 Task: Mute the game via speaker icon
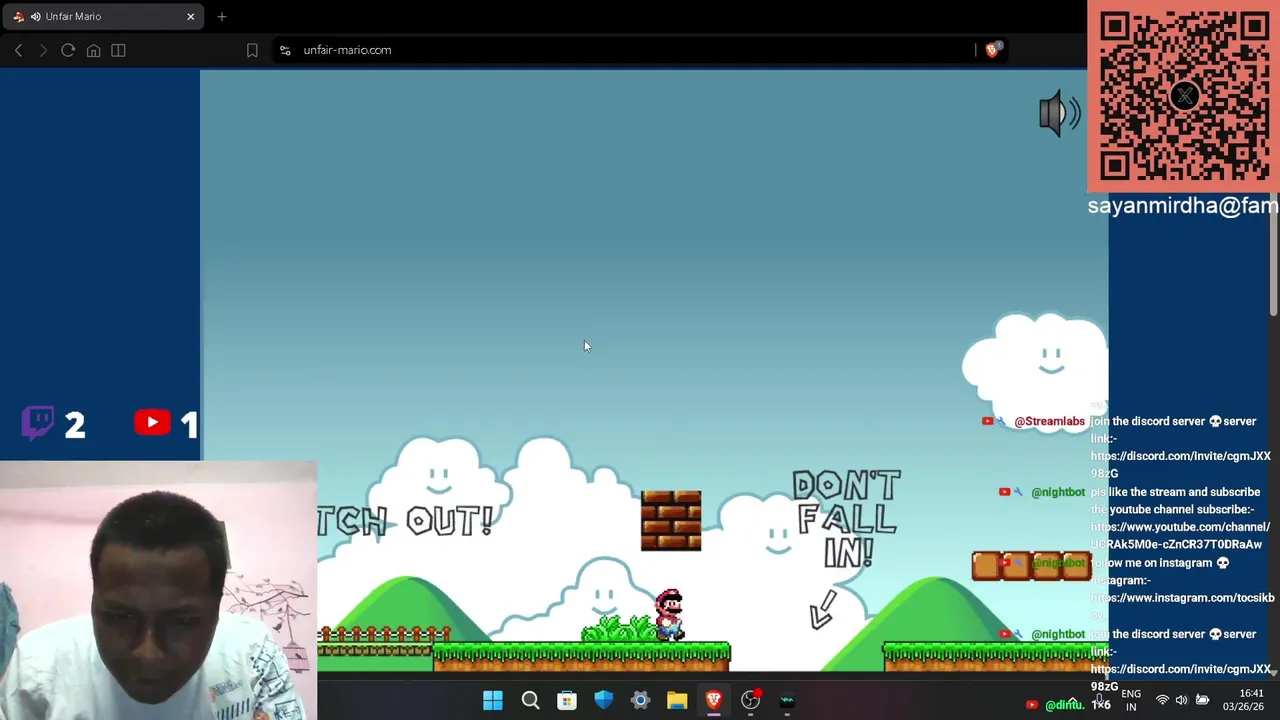[1058, 113]
